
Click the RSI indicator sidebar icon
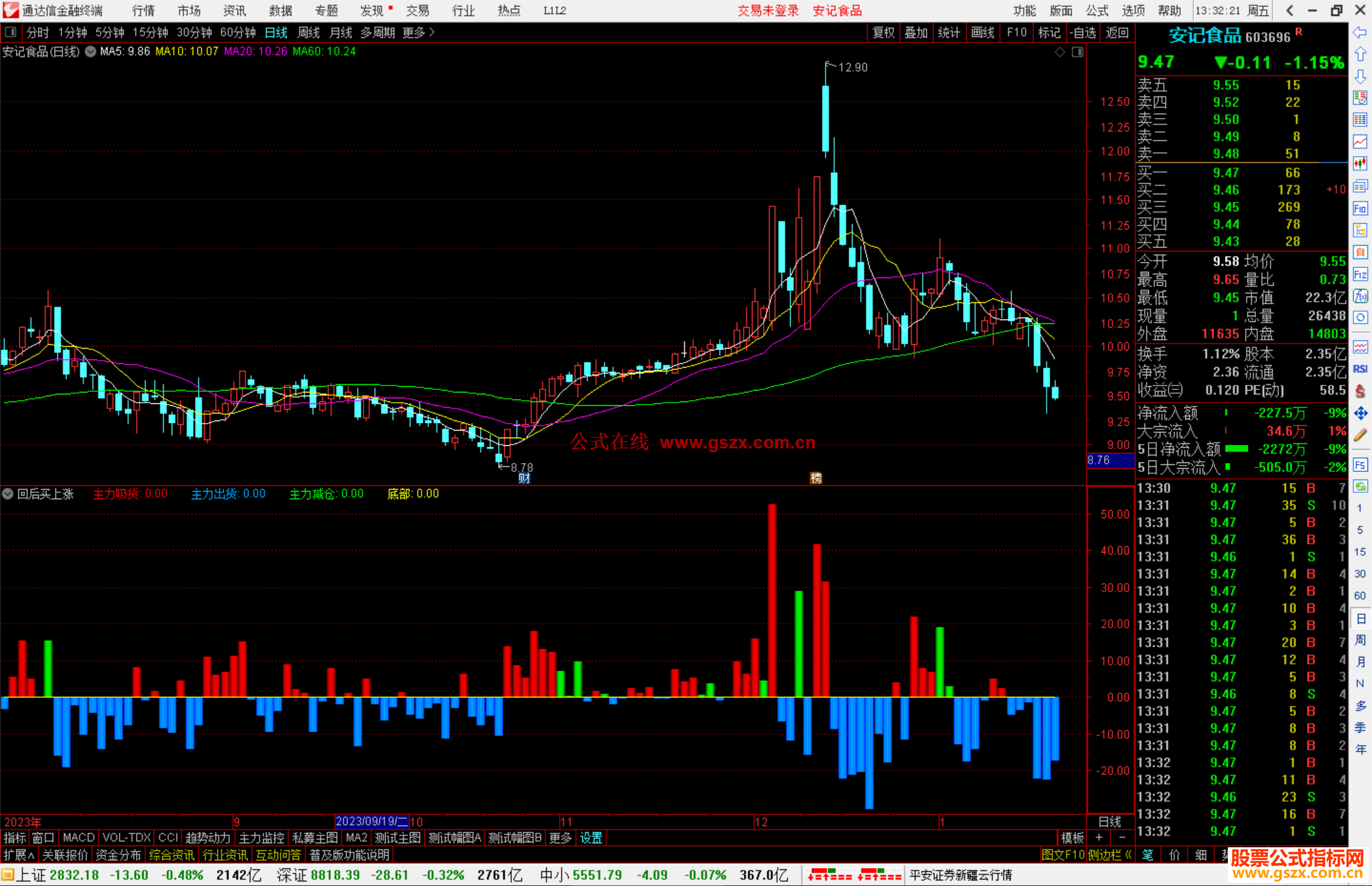pos(1360,369)
